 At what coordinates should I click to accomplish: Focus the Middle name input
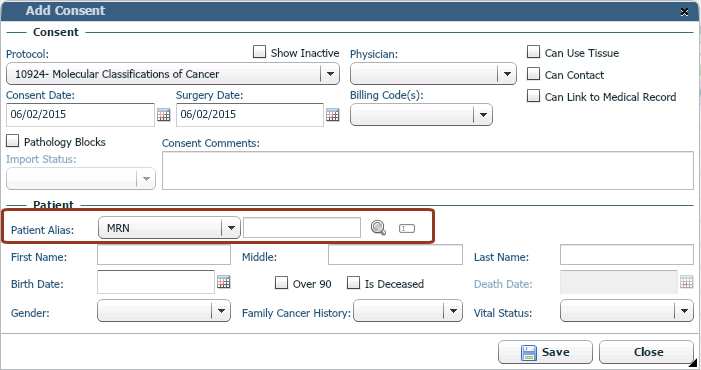(x=395, y=255)
